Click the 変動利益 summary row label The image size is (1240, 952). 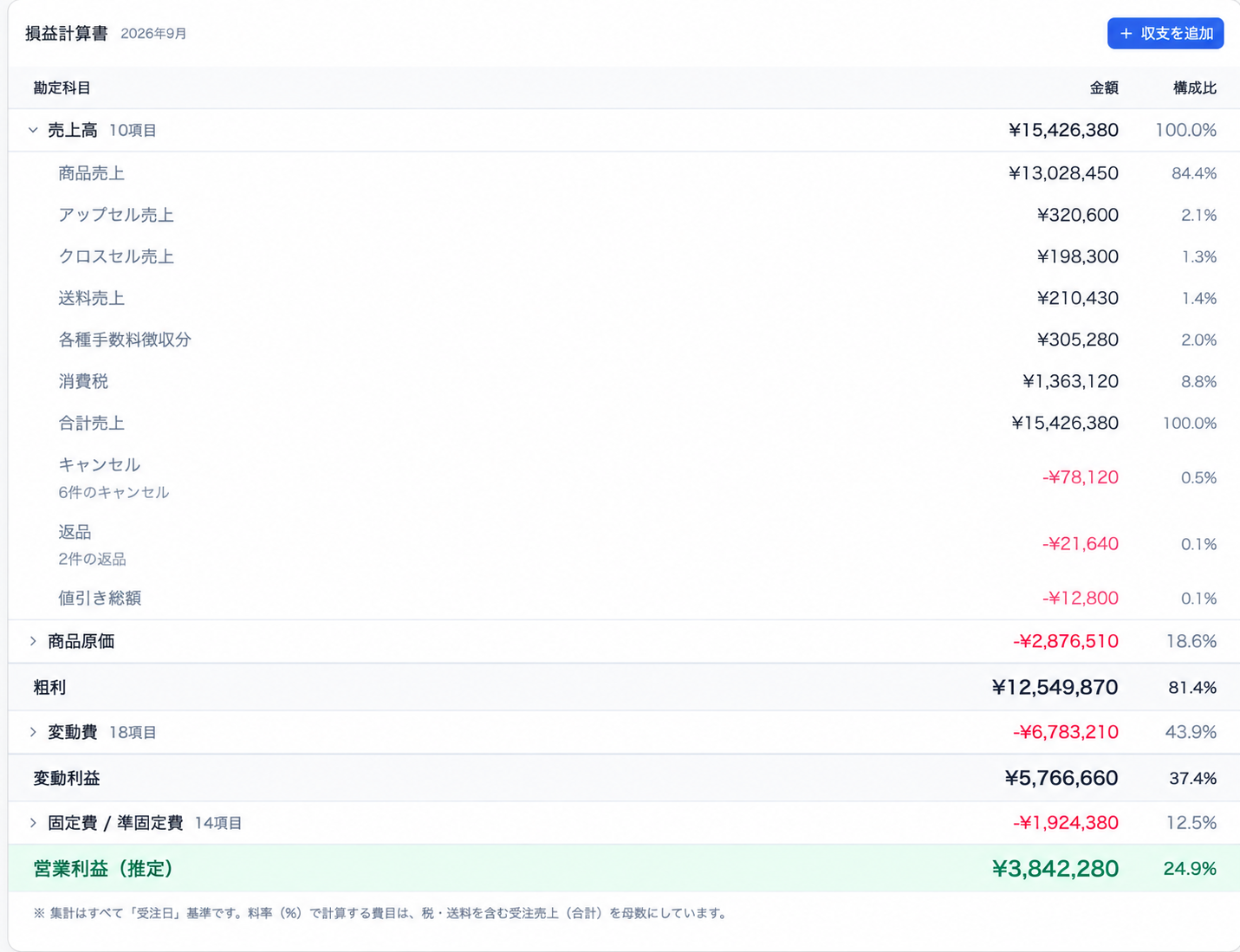67,778
